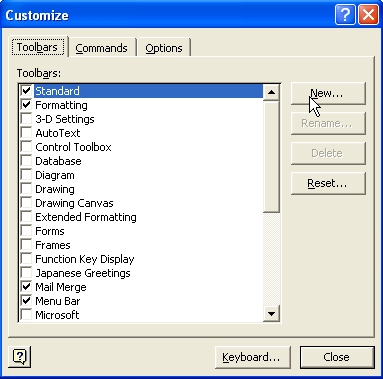
Task: Select the Japanese Greetings list item
Action: (x=83, y=273)
